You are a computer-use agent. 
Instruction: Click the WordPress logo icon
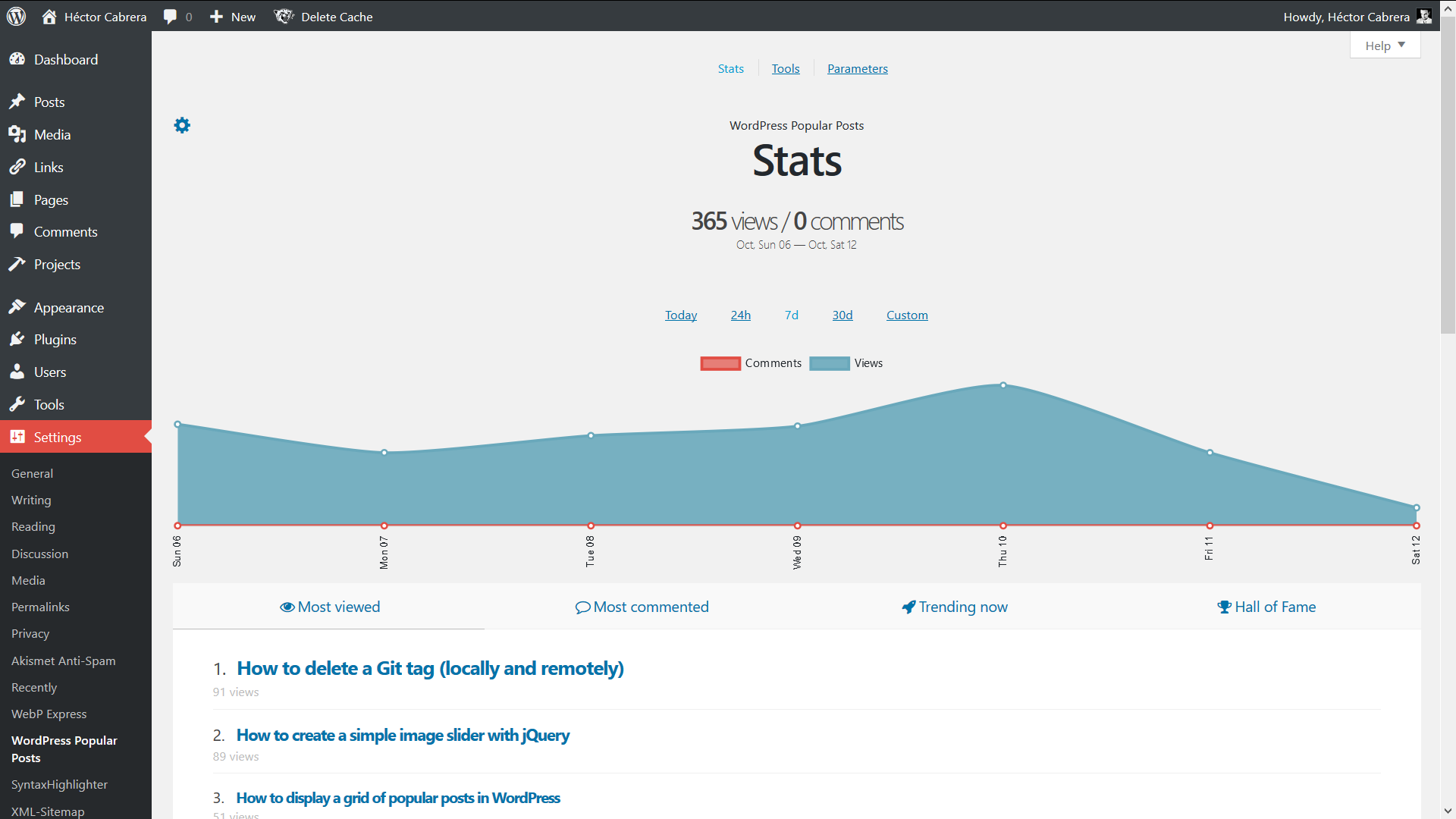[x=16, y=16]
